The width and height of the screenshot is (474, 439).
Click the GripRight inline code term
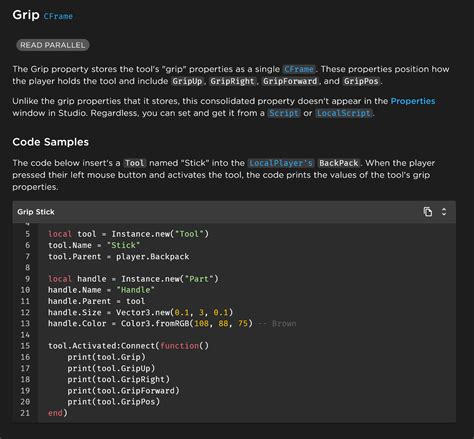(232, 81)
